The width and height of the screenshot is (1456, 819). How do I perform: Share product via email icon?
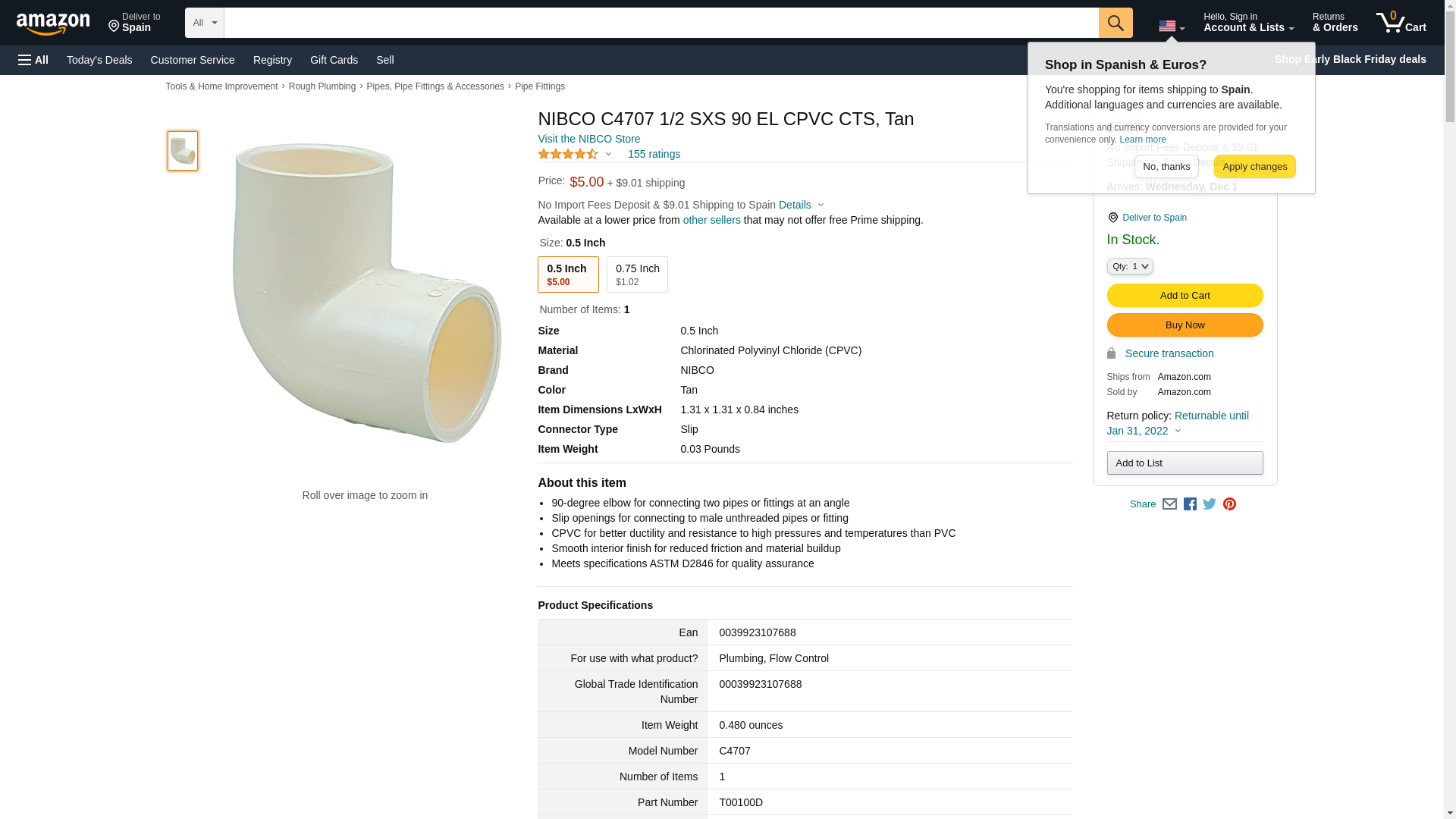pos(1169,504)
